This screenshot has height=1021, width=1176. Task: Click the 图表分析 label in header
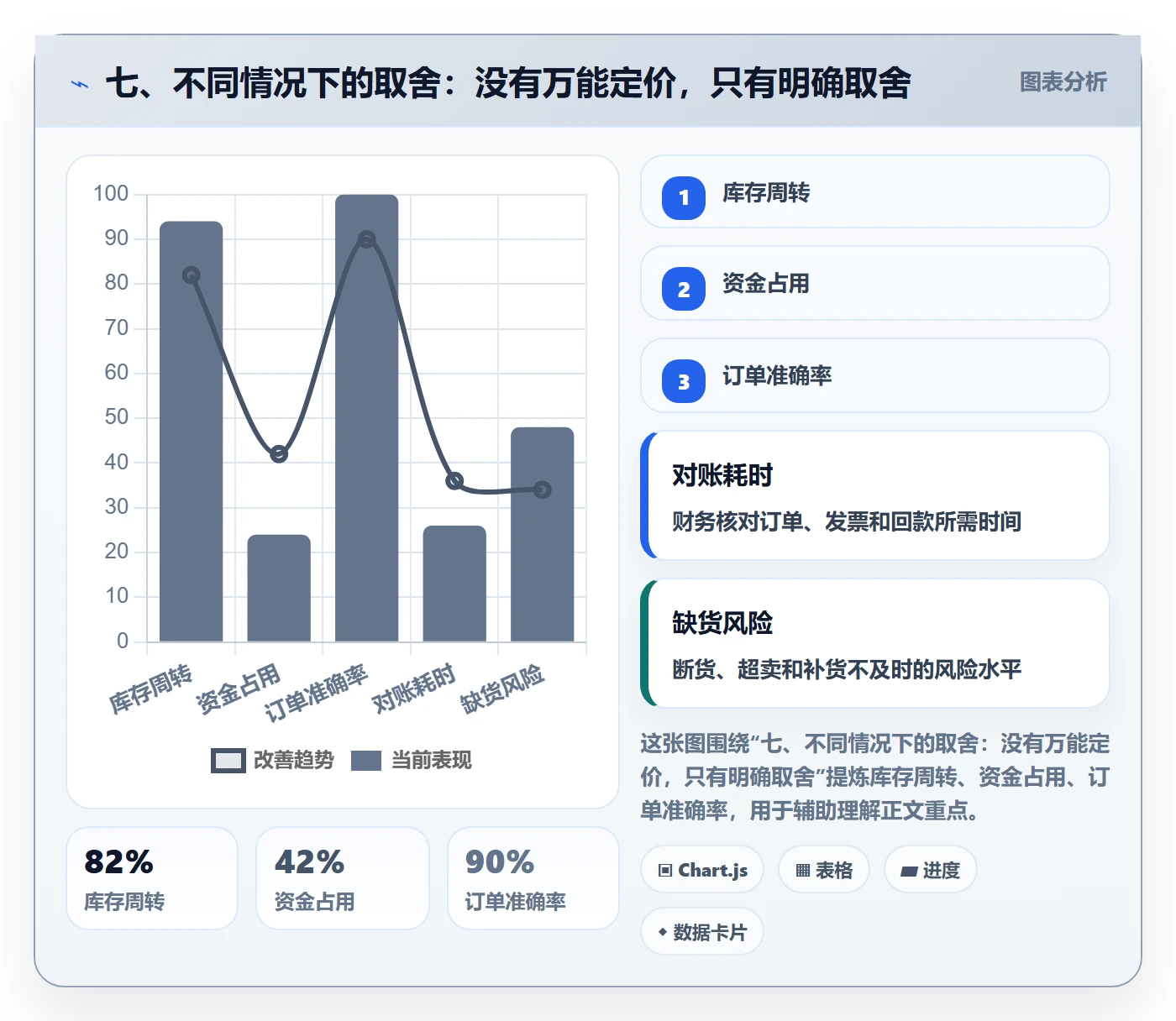click(x=1063, y=82)
